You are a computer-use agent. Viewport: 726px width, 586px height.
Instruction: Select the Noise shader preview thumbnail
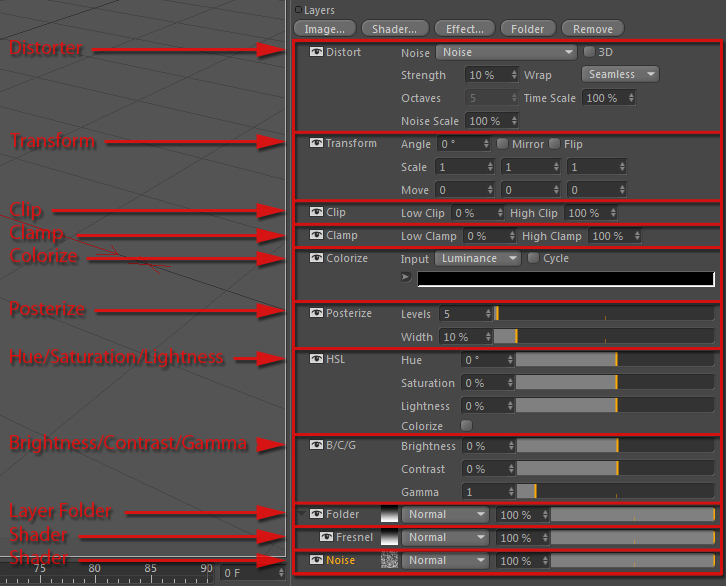[x=390, y=561]
